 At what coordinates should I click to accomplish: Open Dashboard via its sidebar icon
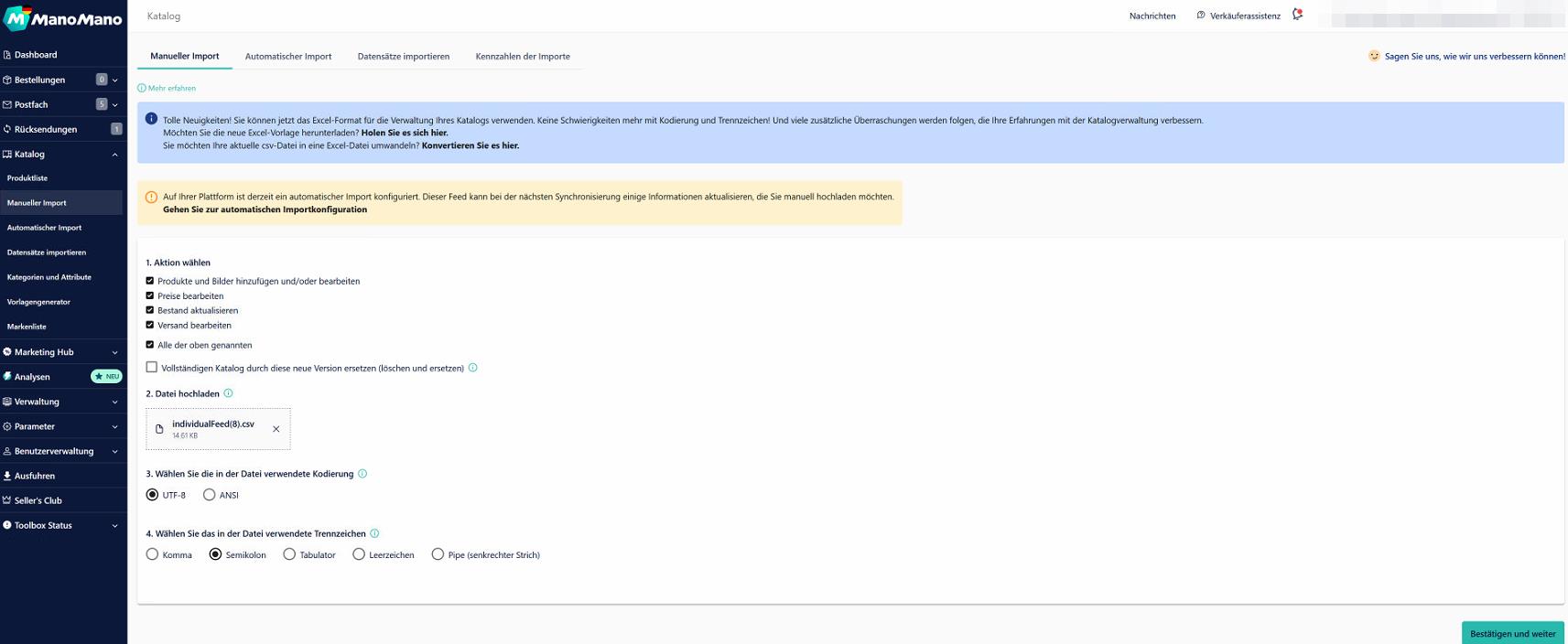point(7,55)
